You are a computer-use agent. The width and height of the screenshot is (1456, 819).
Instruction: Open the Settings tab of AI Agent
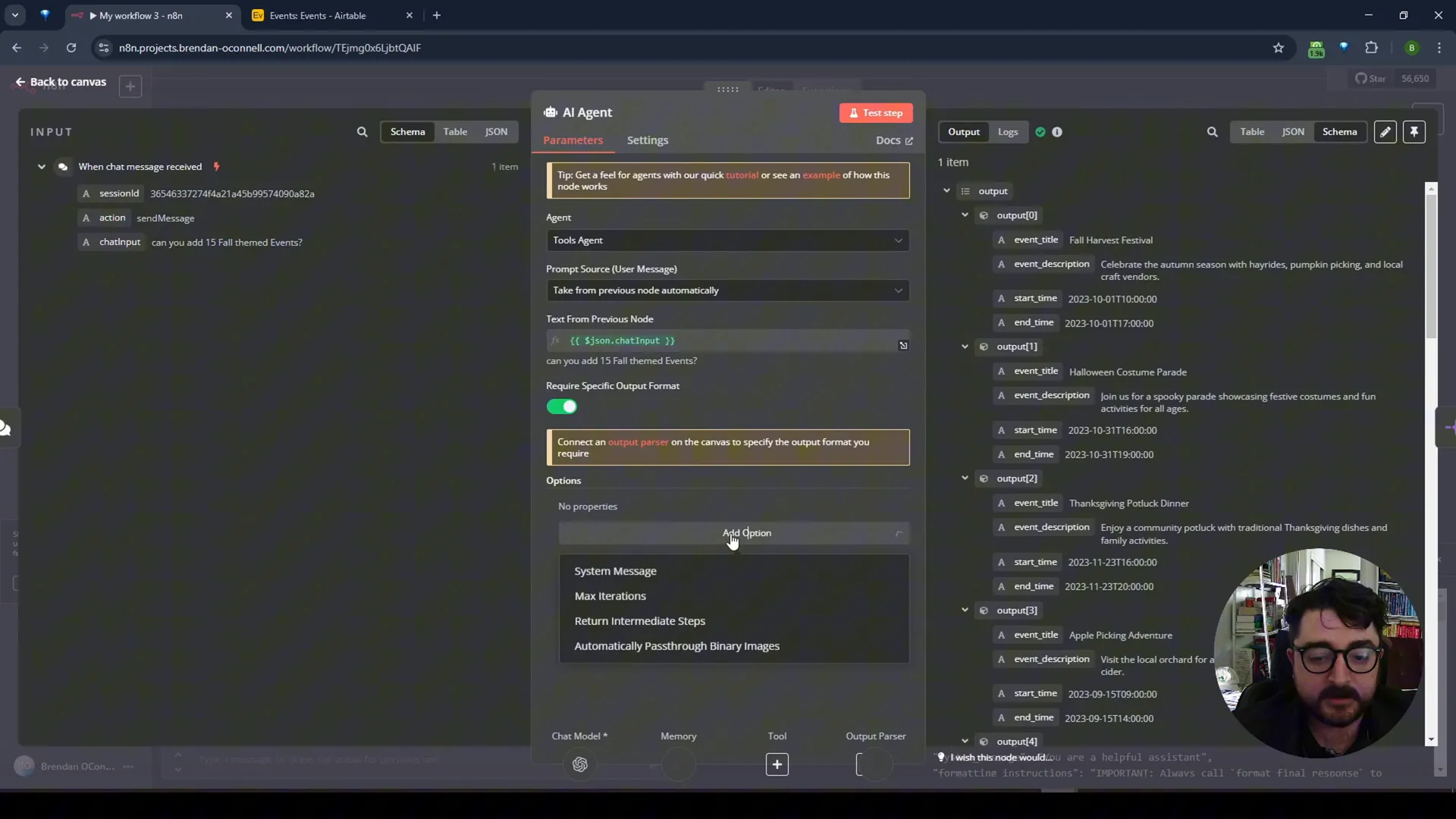[648, 140]
